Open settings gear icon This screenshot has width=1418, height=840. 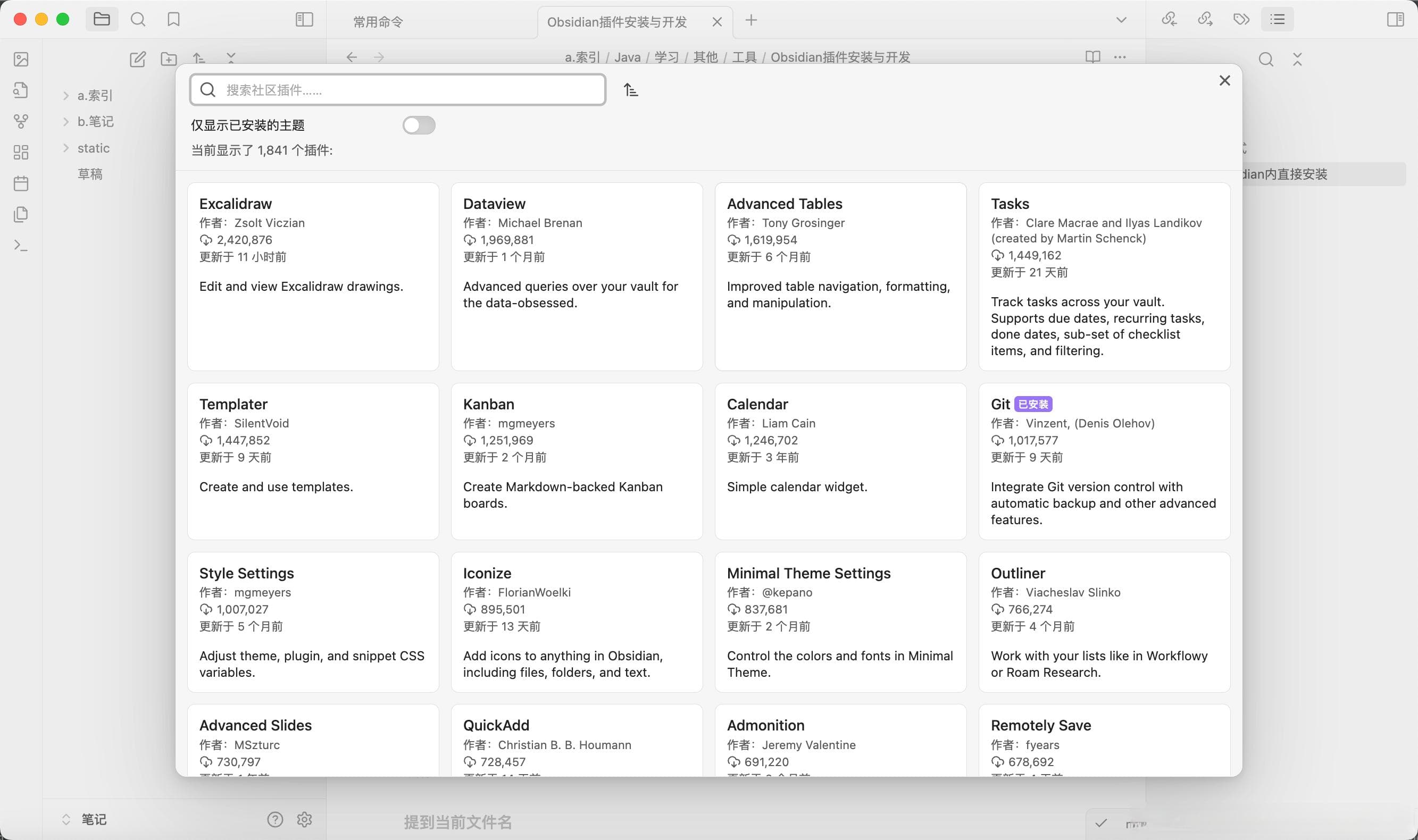(305, 819)
